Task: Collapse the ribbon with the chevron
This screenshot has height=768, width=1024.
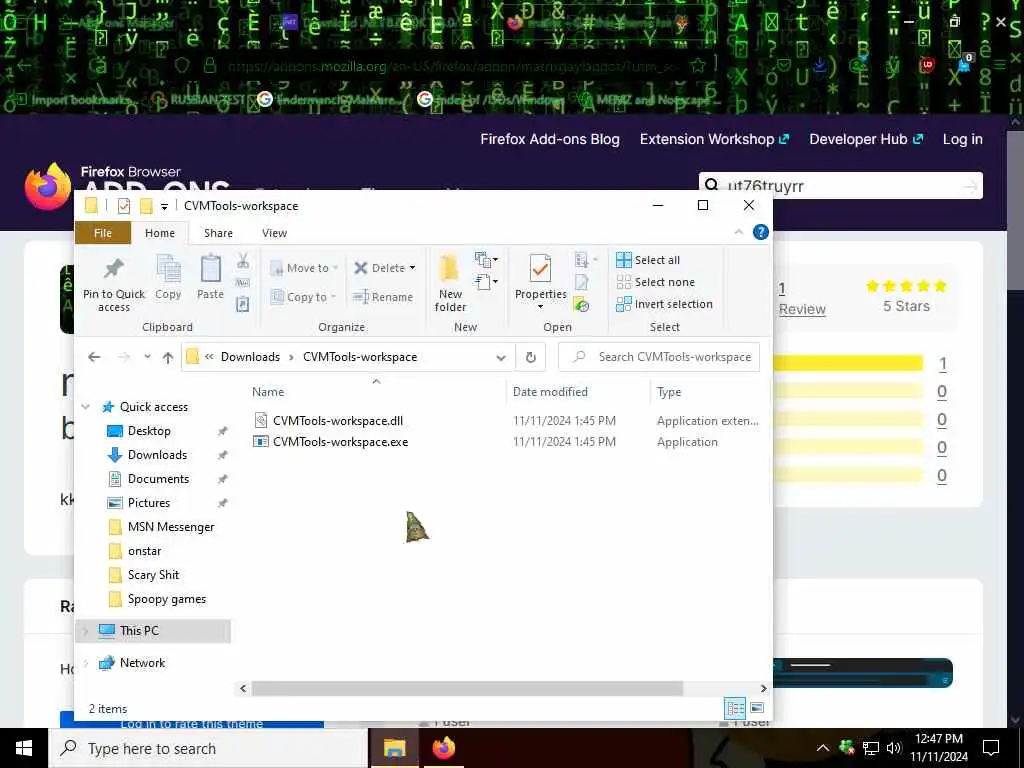Action: click(x=739, y=232)
